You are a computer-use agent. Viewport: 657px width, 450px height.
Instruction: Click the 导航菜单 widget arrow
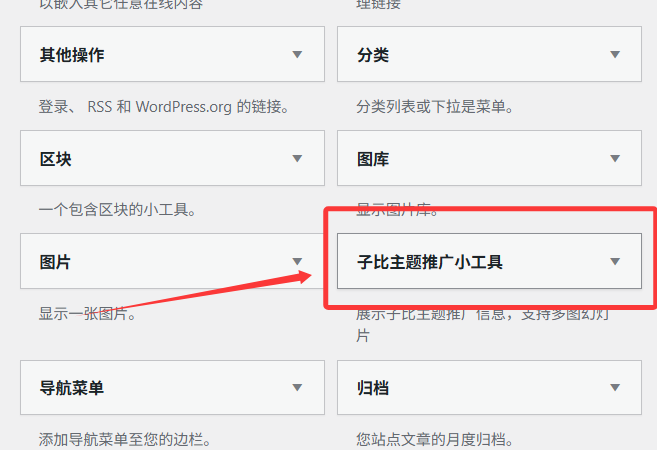point(297,388)
